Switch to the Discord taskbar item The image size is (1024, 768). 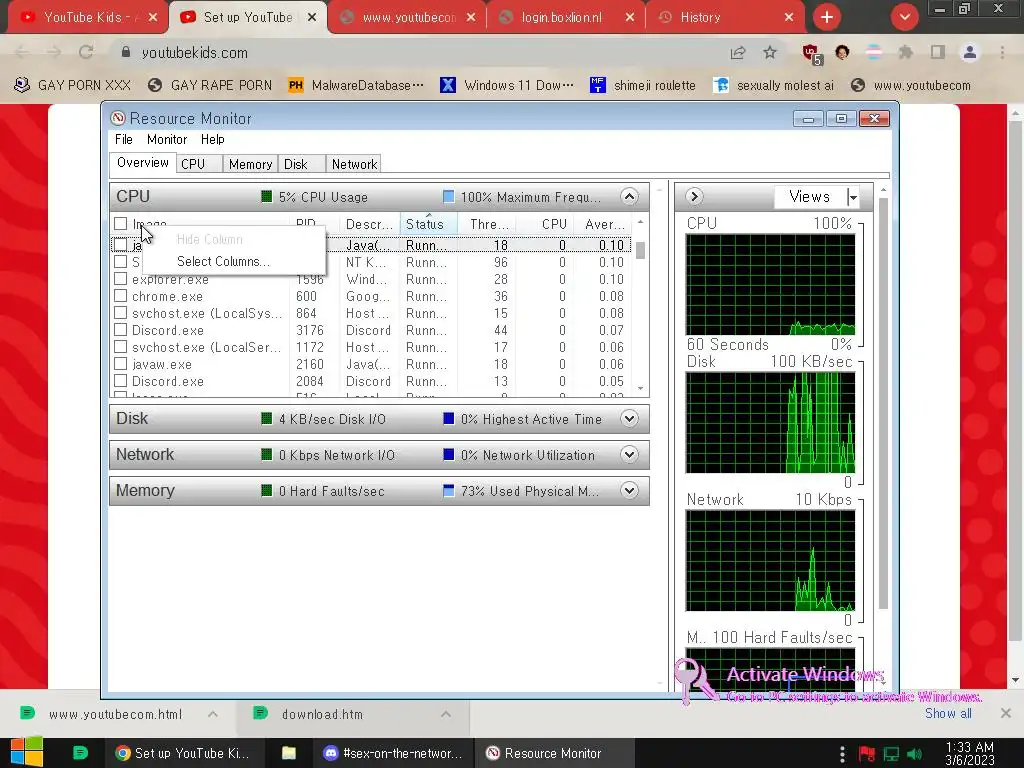click(x=394, y=753)
